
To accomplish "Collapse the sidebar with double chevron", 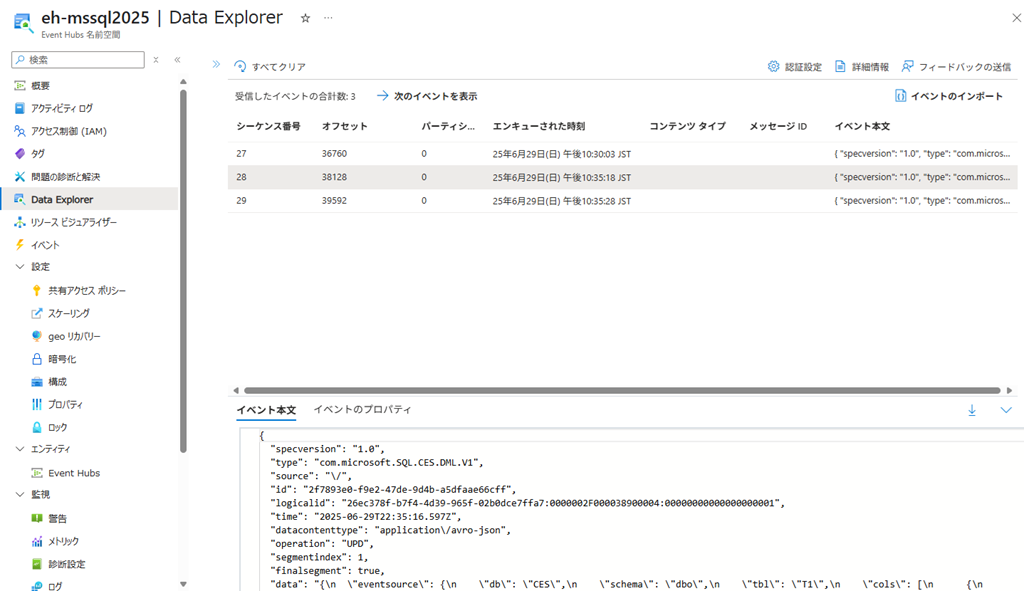I will (177, 59).
